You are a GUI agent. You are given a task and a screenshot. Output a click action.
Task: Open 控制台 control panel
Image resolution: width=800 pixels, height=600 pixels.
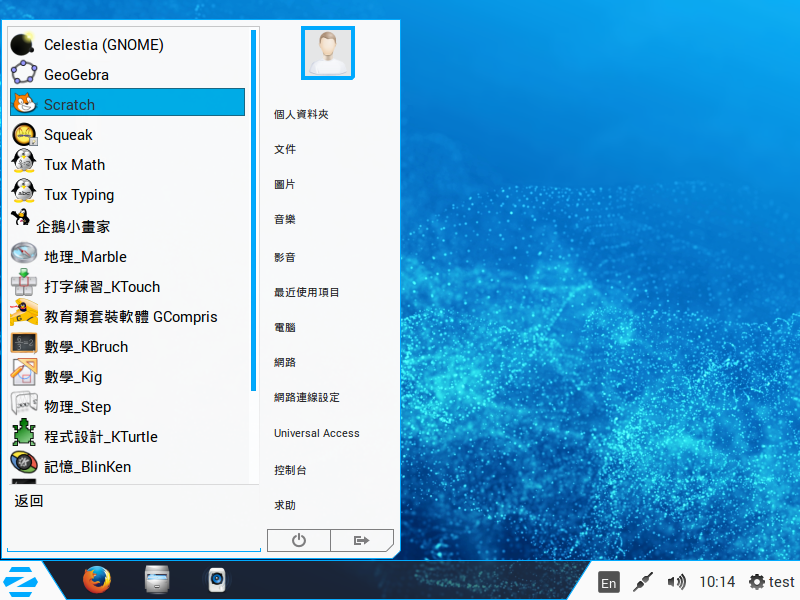coord(290,470)
